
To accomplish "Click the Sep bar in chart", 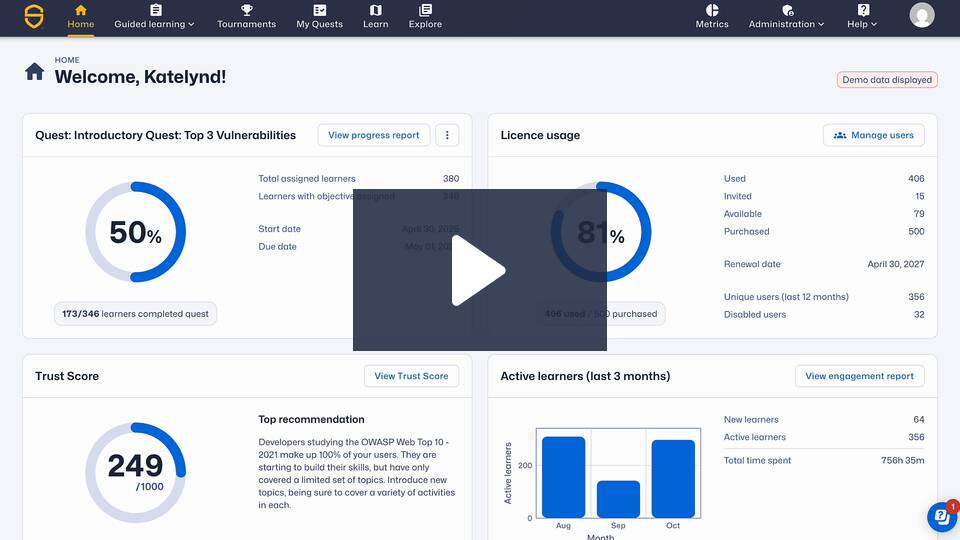I will (618, 499).
